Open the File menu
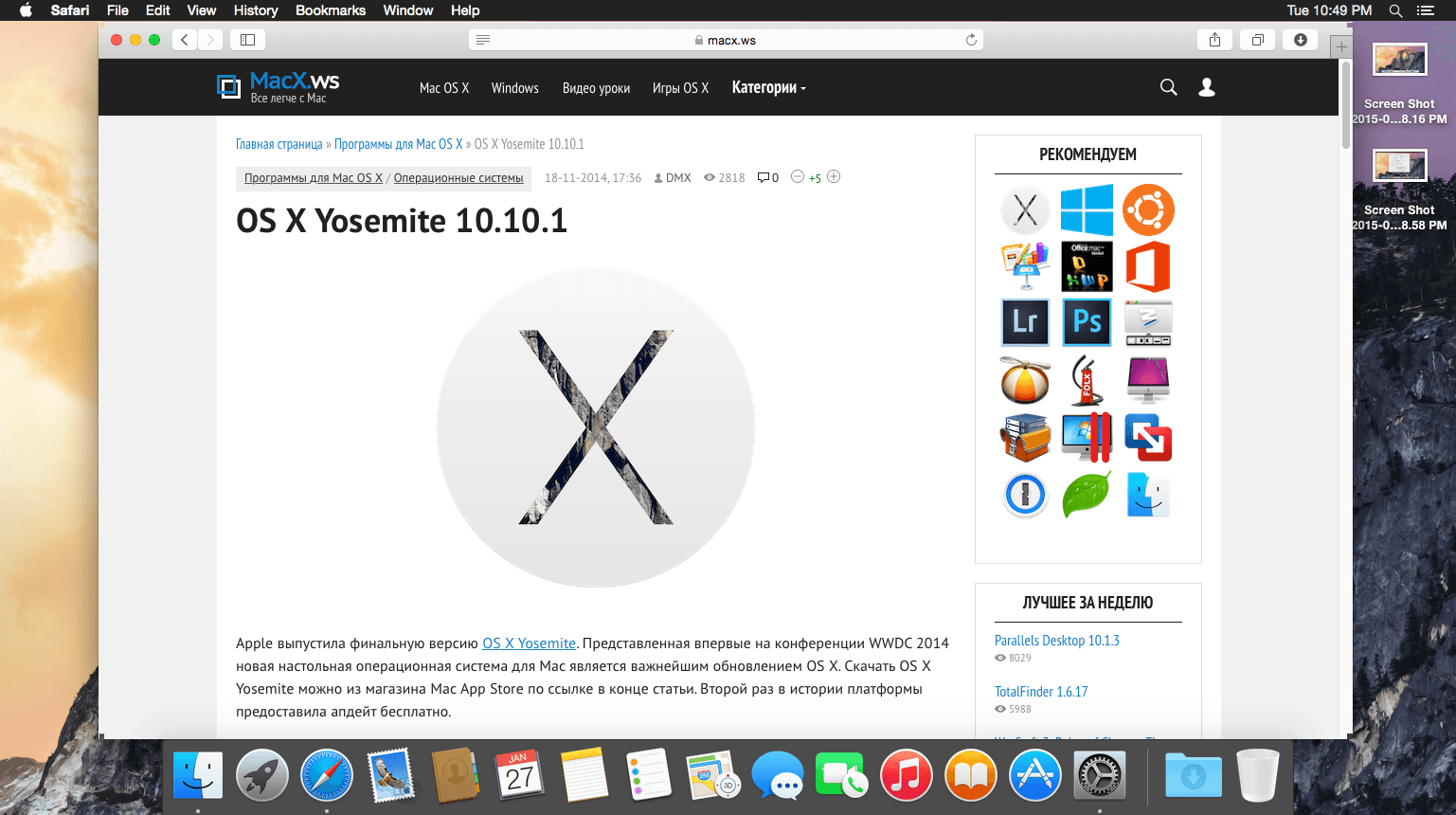 (117, 10)
